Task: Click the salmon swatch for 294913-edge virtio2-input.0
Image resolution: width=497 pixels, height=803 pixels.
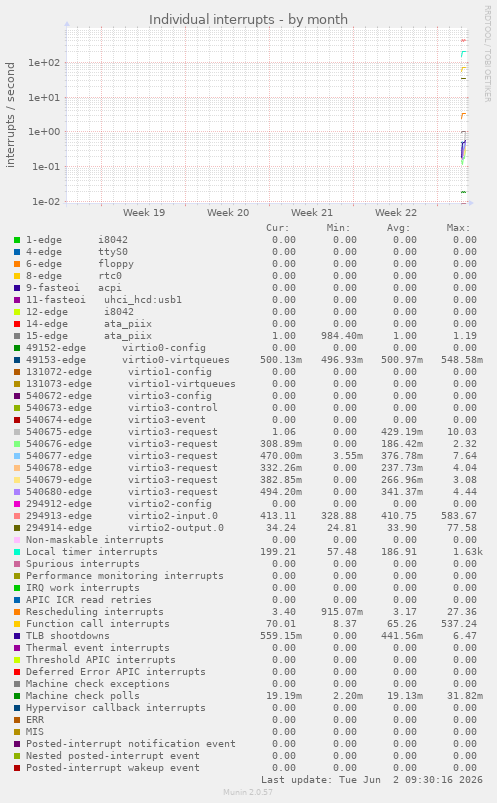Action: pos(17,516)
